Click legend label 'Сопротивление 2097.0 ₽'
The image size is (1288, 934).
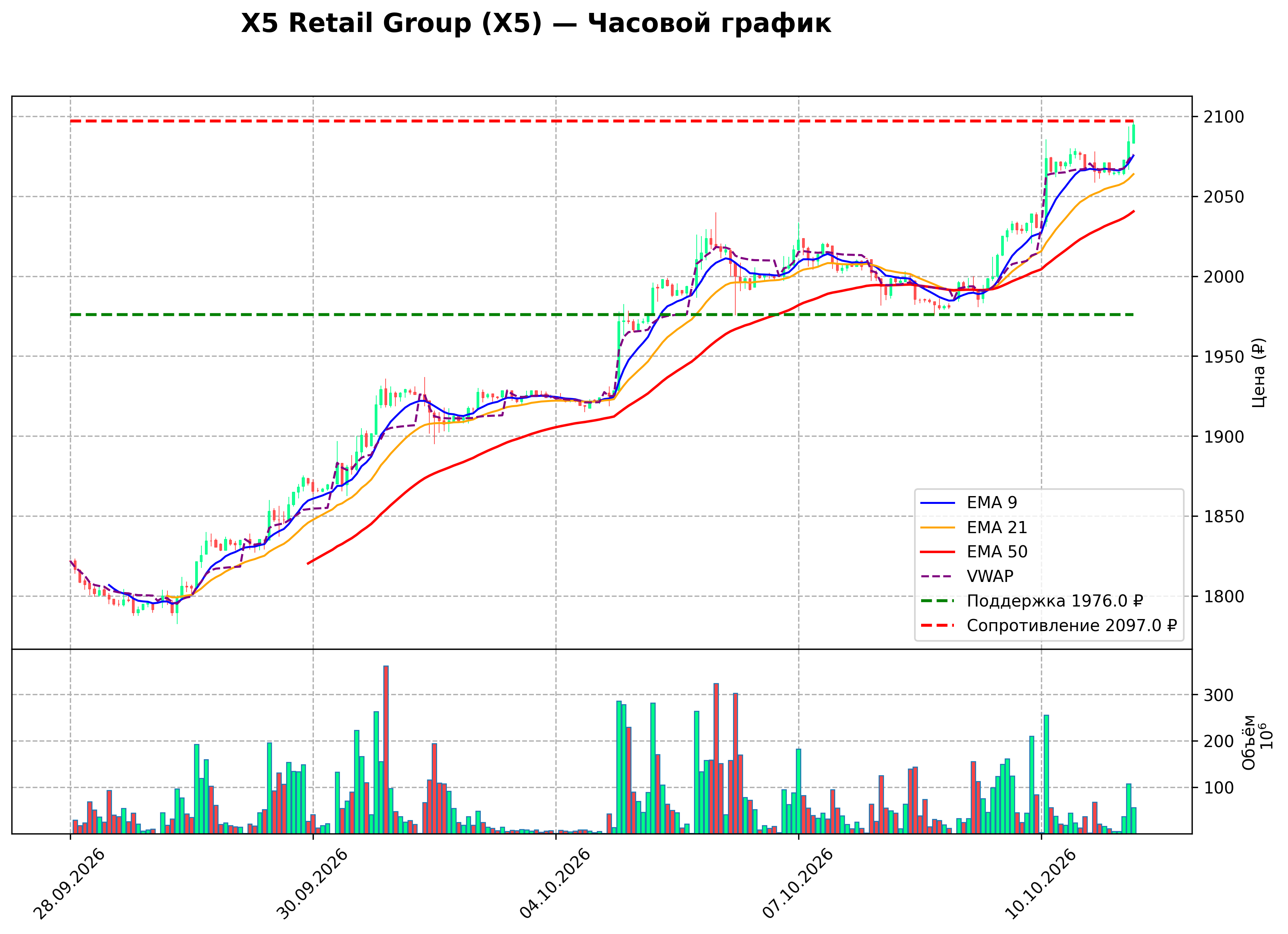pyautogui.click(x=1072, y=626)
